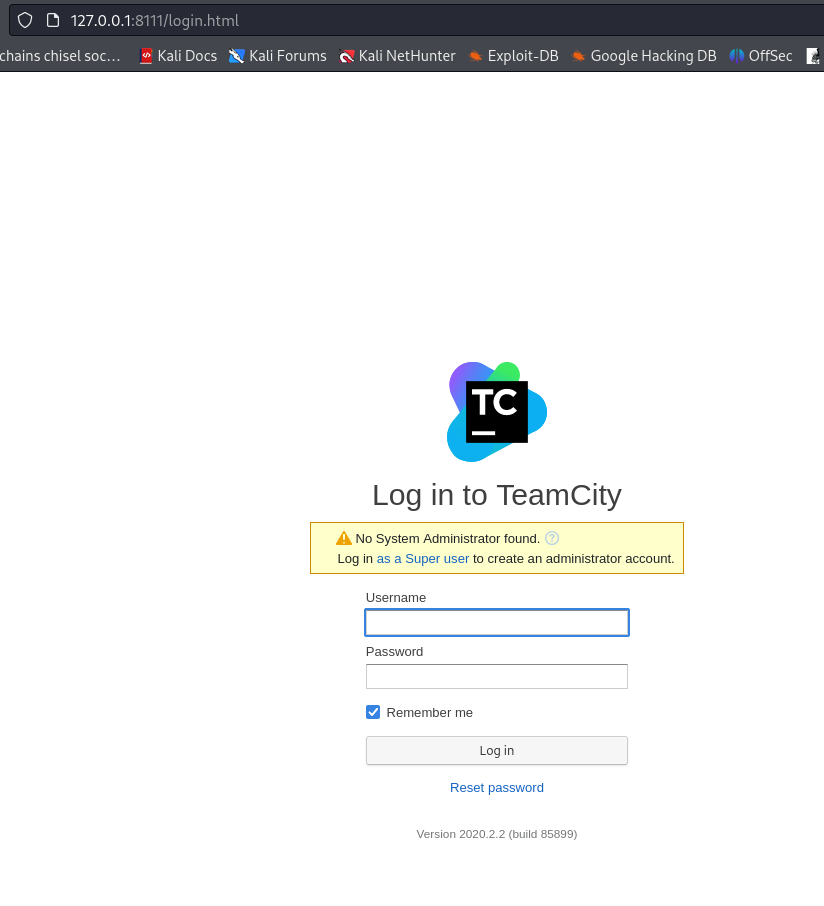The height and width of the screenshot is (906, 824).
Task: Open the Kali Forums bookmark
Action: pos(278,56)
